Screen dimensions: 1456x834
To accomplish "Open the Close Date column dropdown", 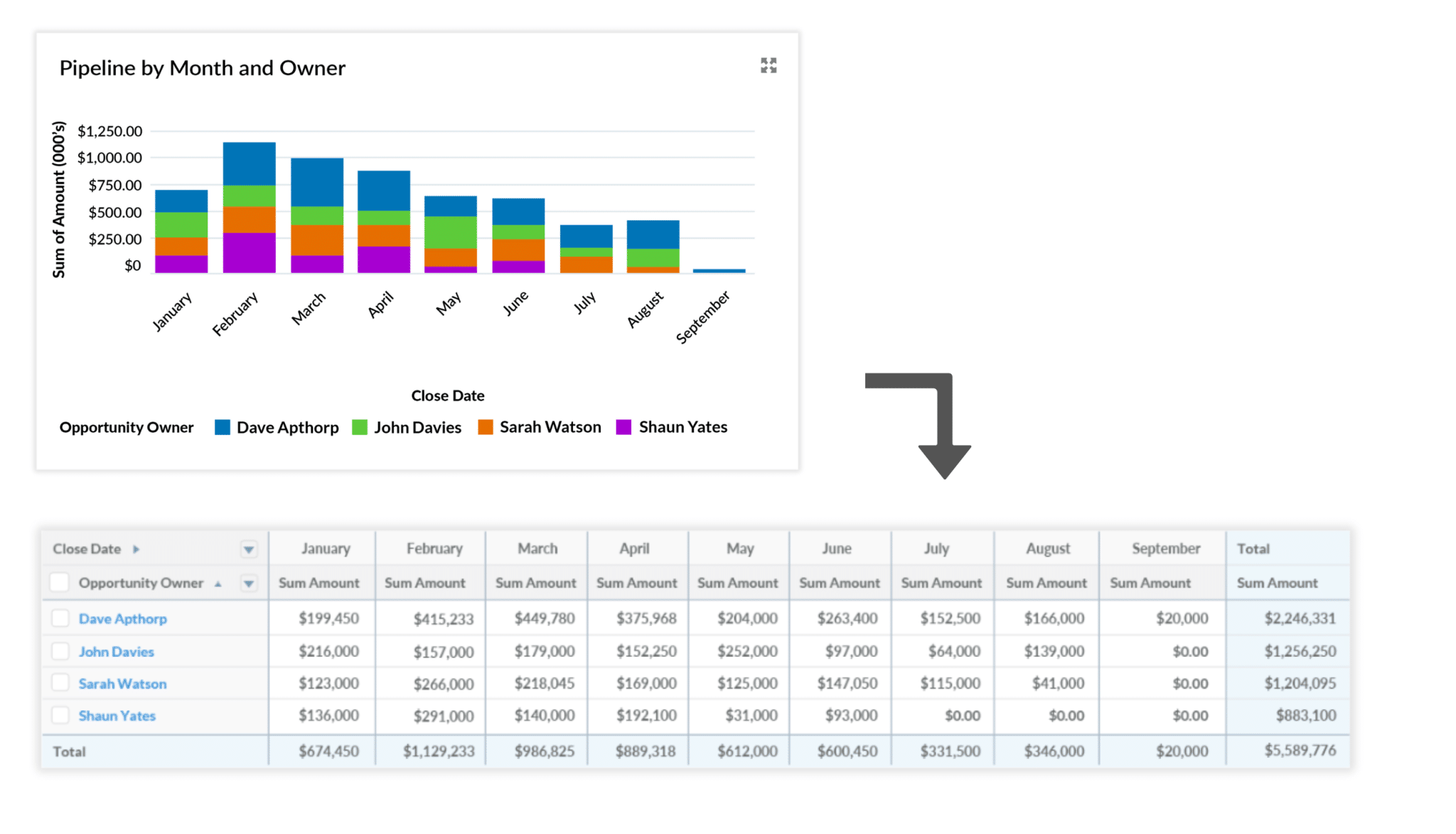I will (x=248, y=548).
